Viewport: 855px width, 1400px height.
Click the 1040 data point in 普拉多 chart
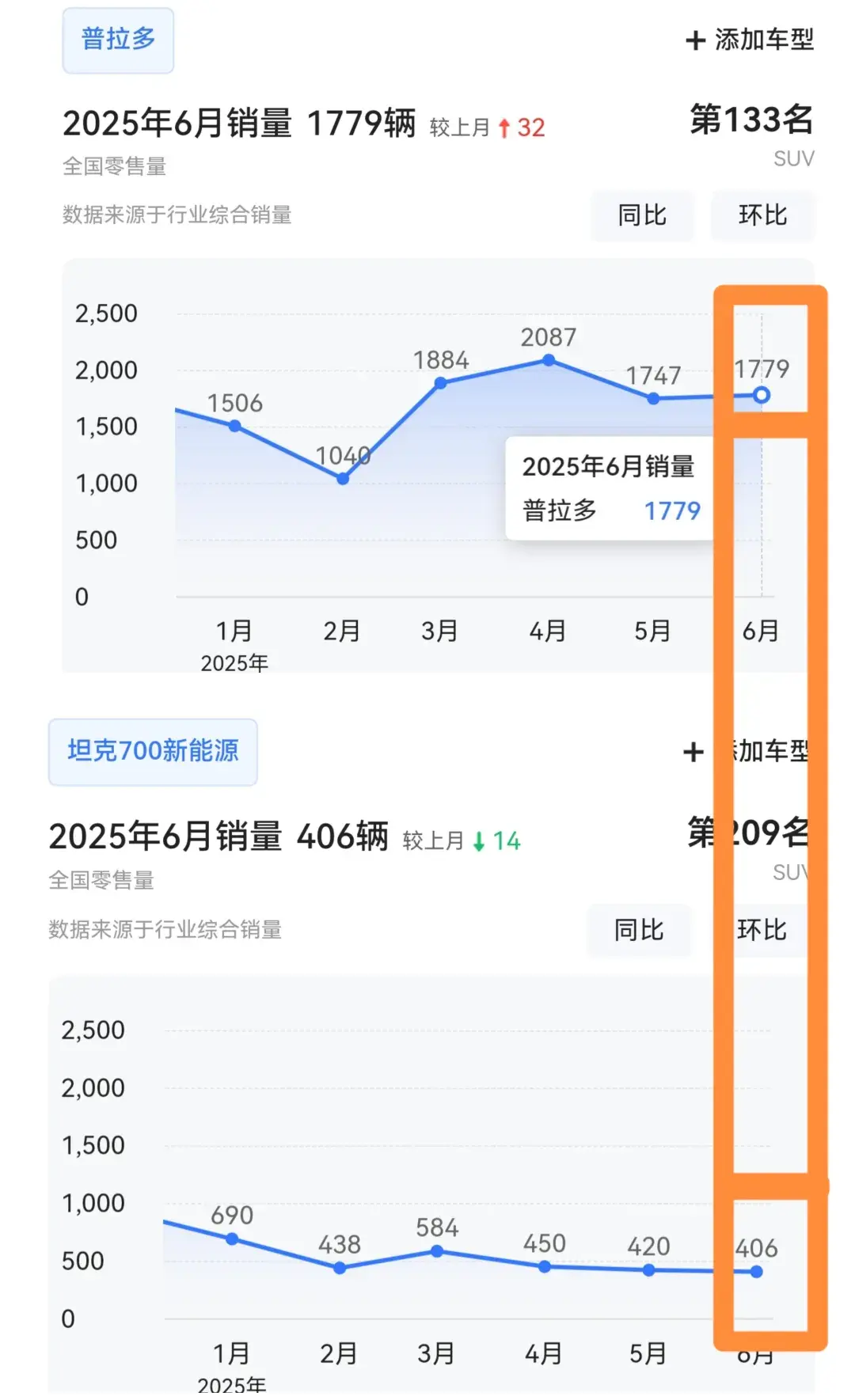(343, 479)
